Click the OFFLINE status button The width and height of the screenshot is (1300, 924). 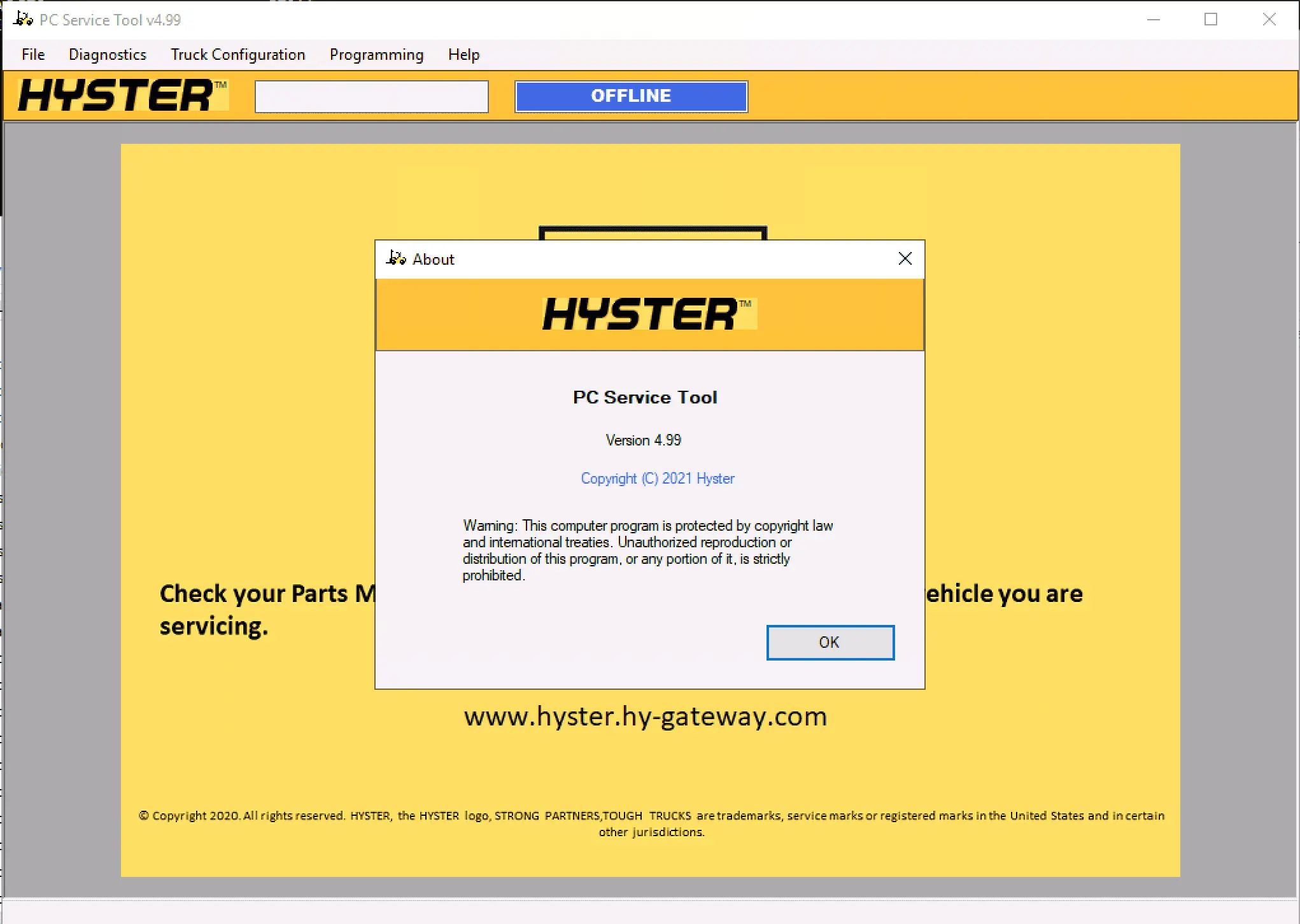point(631,96)
